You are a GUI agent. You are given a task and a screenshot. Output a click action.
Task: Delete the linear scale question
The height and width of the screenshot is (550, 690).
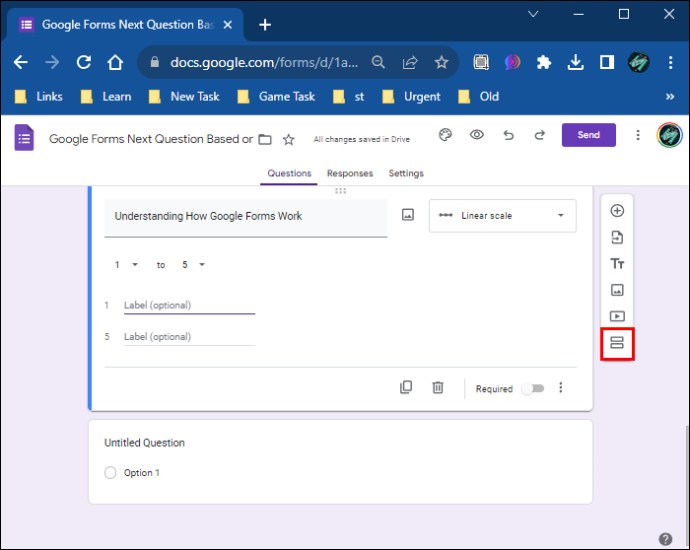coord(437,387)
